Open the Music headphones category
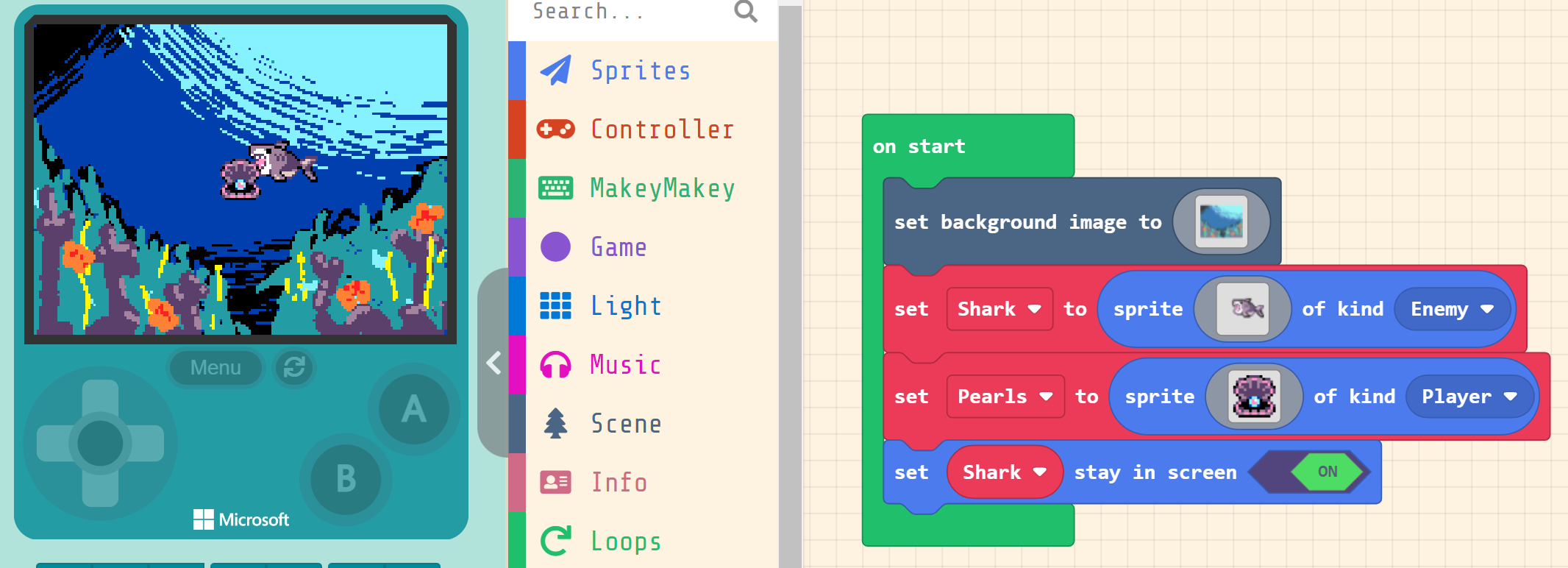Viewport: 1568px width, 568px height. point(556,365)
